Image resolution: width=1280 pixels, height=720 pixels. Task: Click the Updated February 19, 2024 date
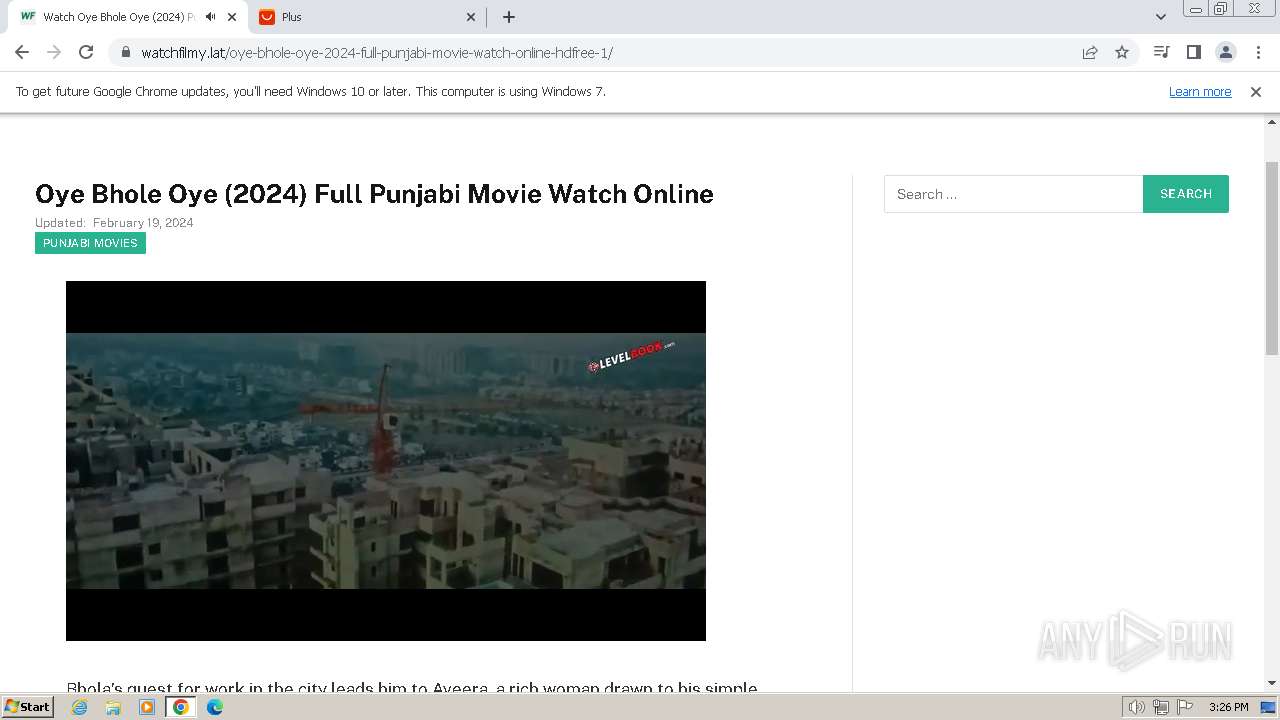coord(114,223)
